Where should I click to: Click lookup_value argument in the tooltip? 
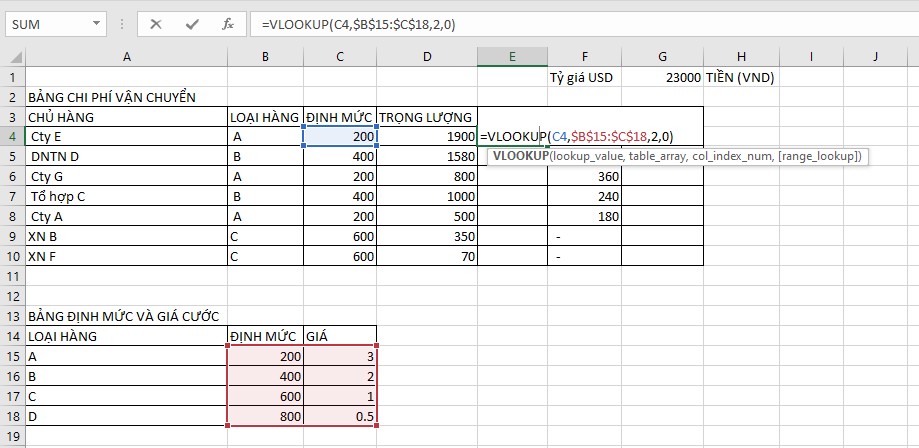(587, 157)
